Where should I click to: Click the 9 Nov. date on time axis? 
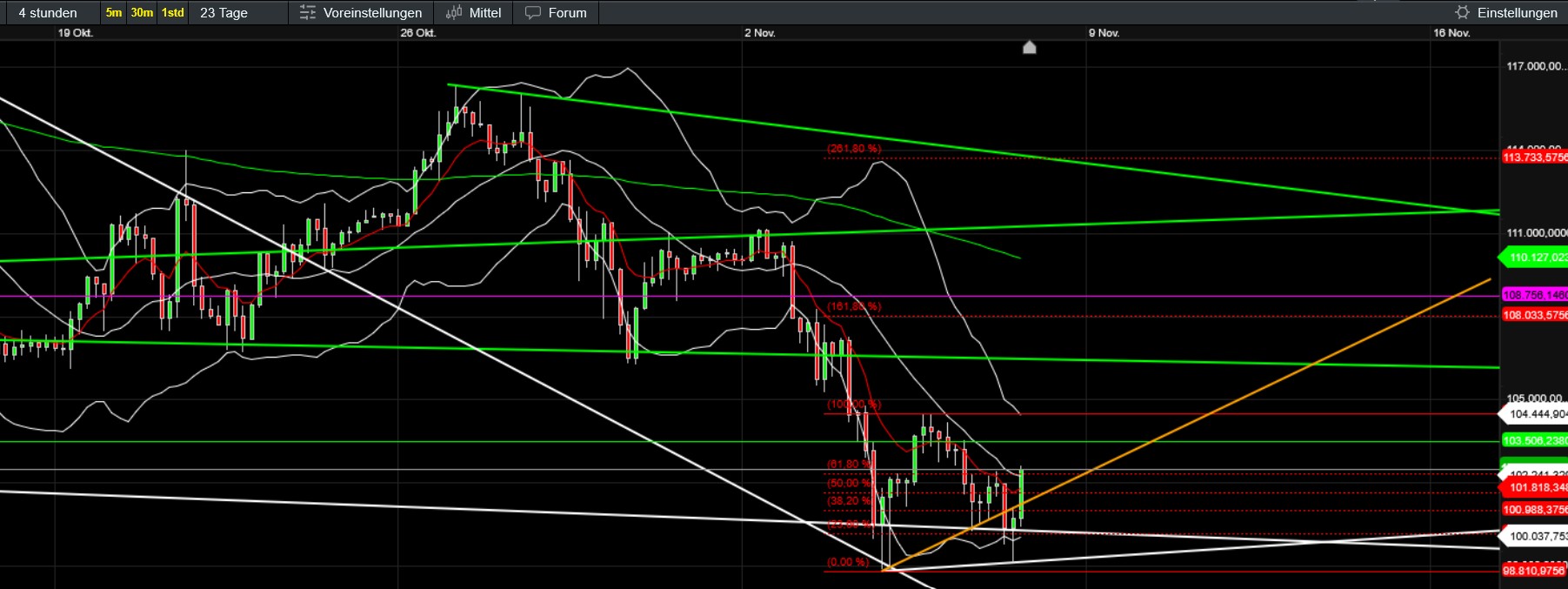pyautogui.click(x=1104, y=33)
